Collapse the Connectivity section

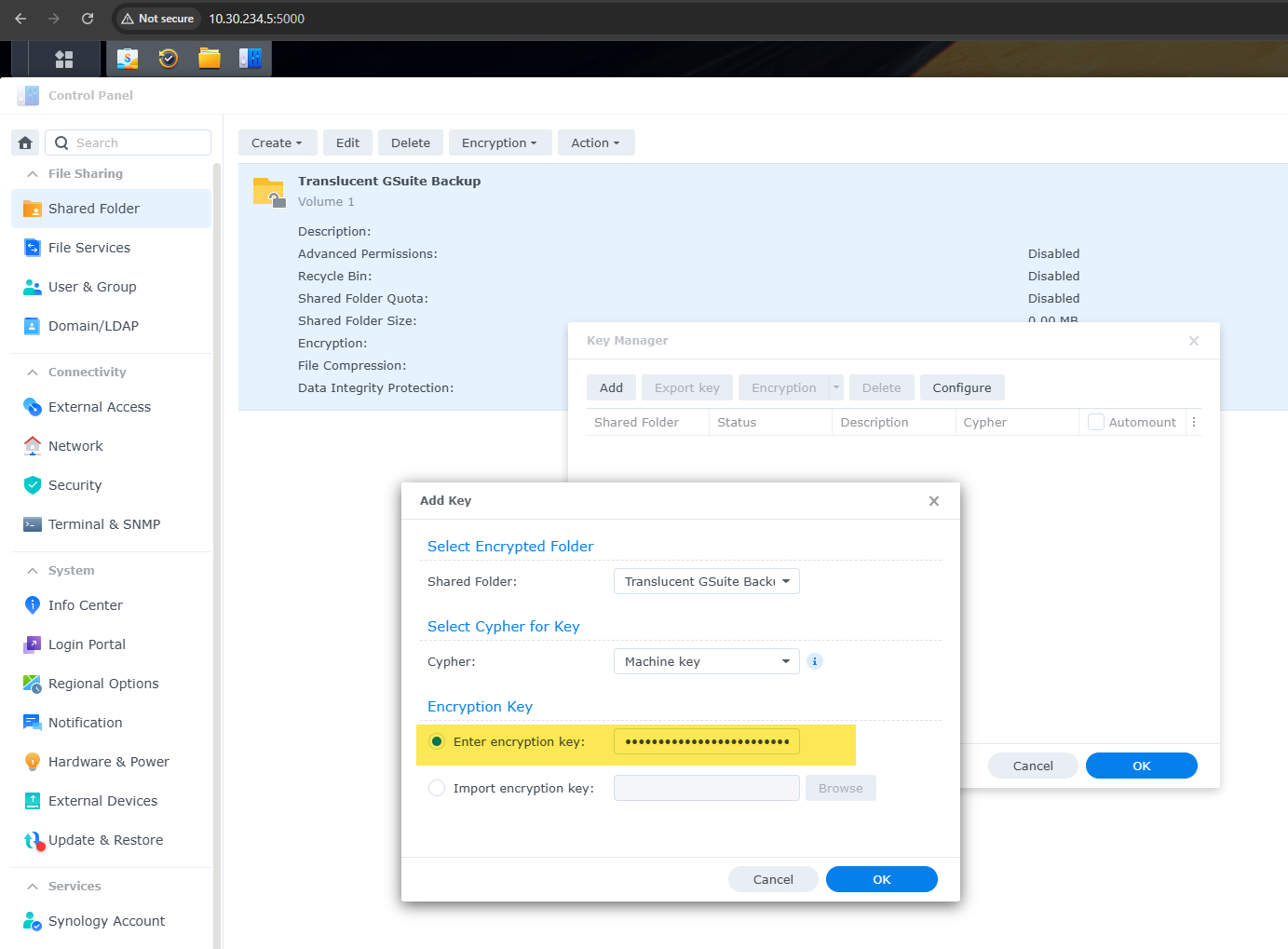point(33,372)
